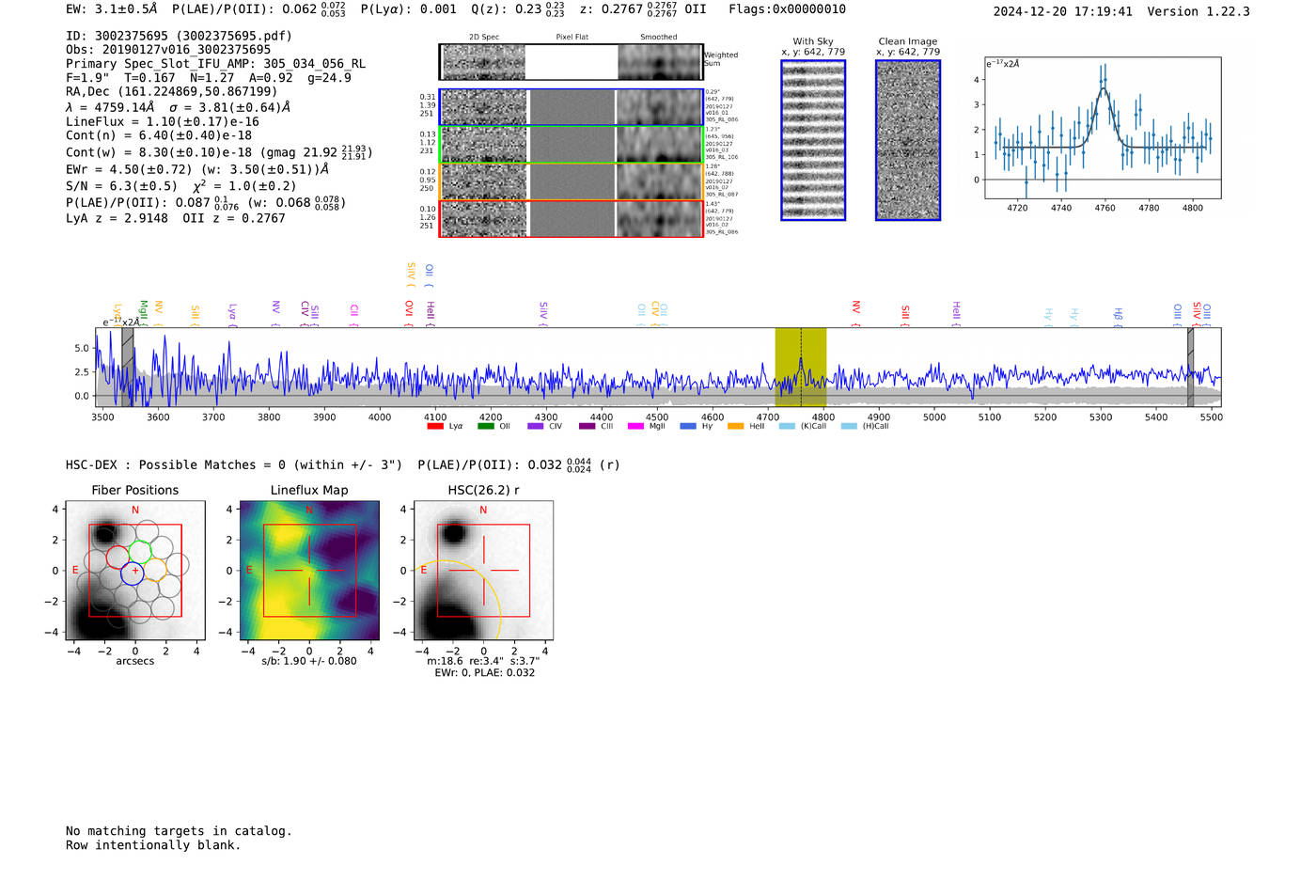Click the 'LineFlux = 1.10(±0.17)e-16' value
The width and height of the screenshot is (1316, 896).
pyautogui.click(x=162, y=122)
